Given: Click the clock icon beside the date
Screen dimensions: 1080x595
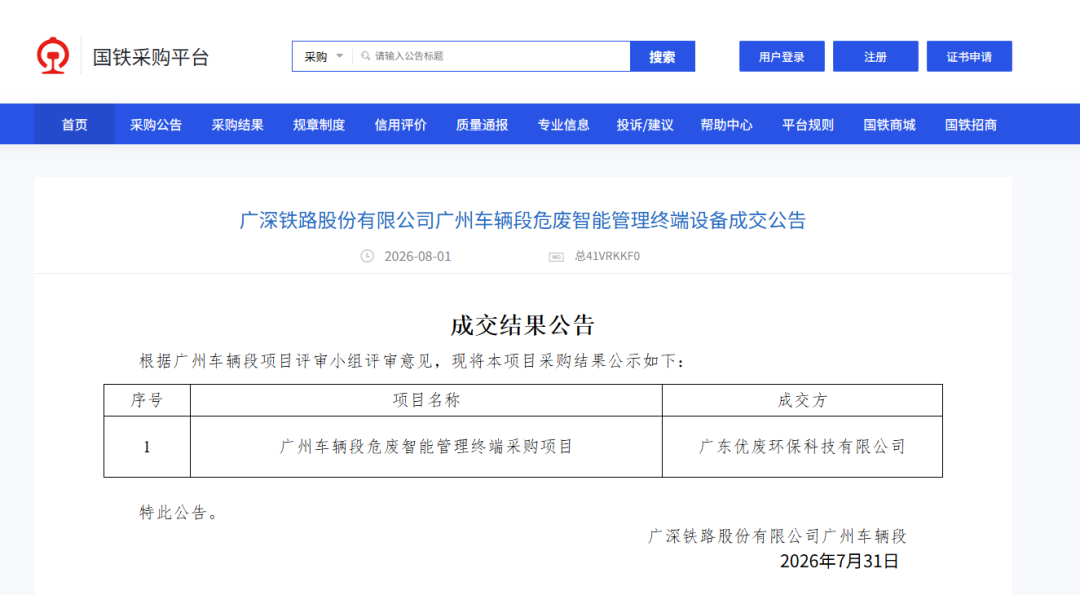Looking at the screenshot, I should 367,256.
